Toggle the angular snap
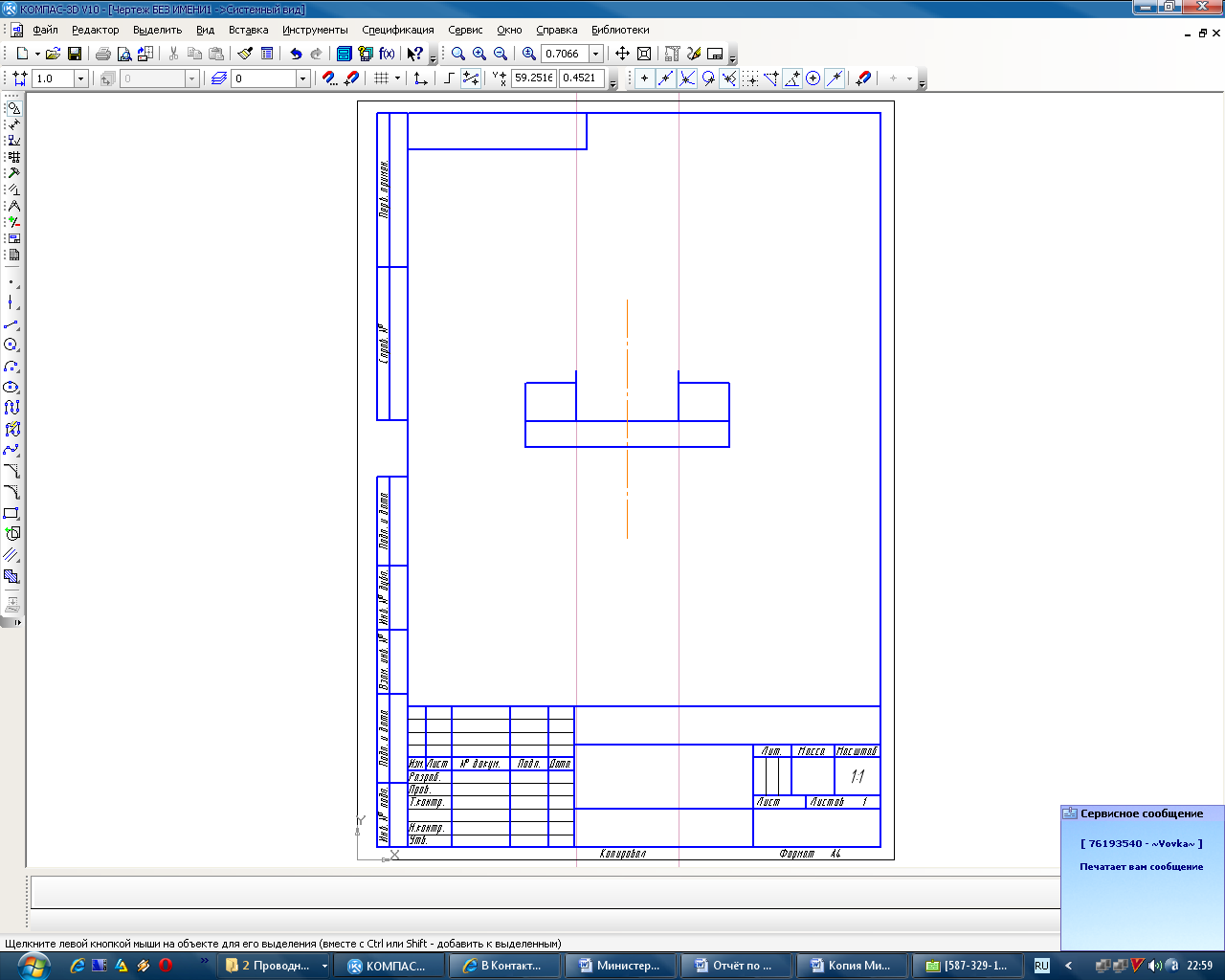The image size is (1225, 980). [x=792, y=78]
